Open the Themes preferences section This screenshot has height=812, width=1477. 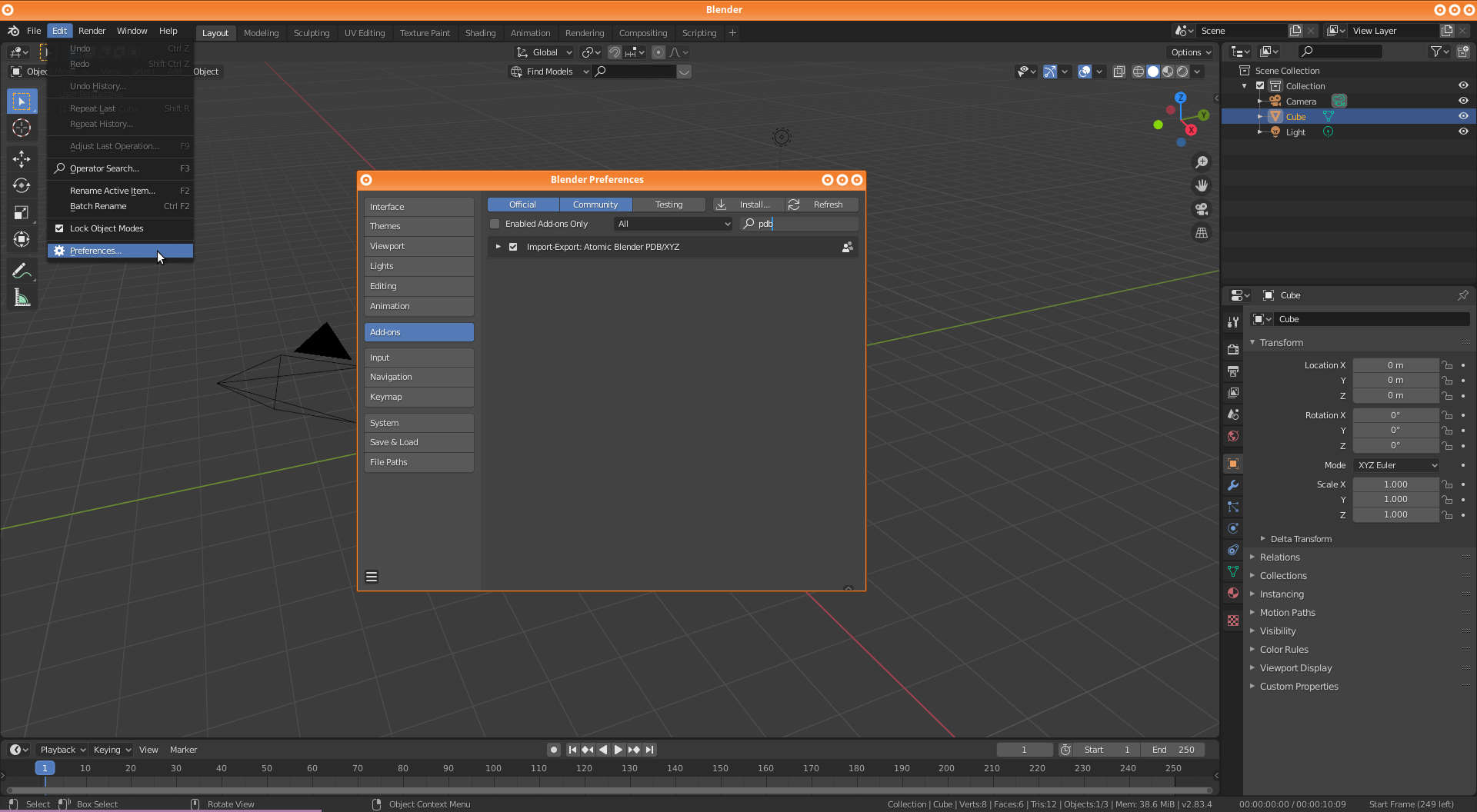(418, 226)
